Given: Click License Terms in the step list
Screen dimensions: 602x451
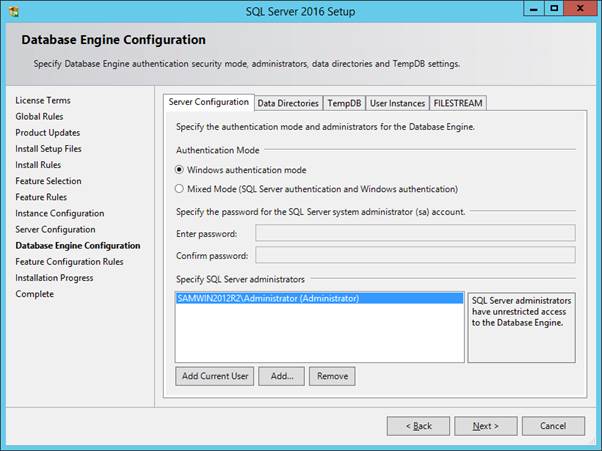Looking at the screenshot, I should (43, 100).
